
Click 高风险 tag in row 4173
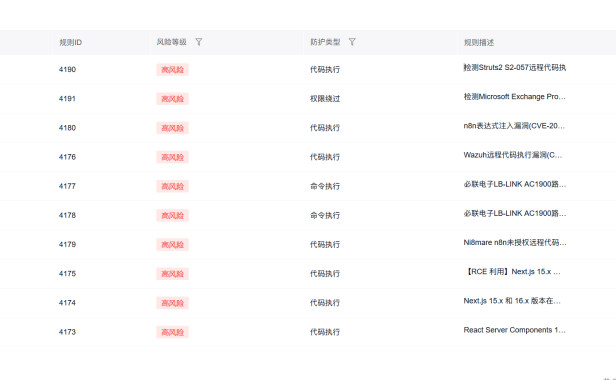(x=172, y=332)
